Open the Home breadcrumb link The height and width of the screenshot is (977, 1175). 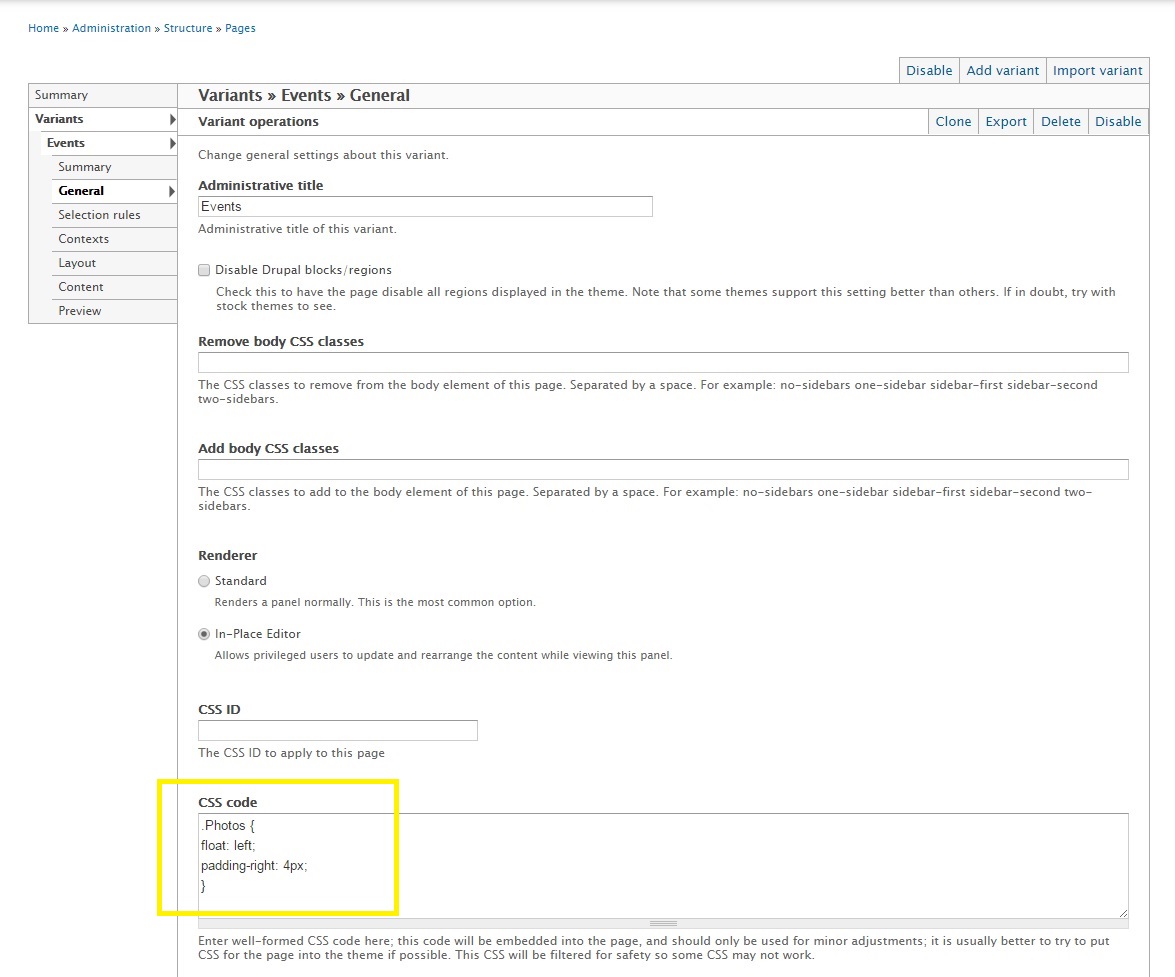tap(43, 28)
